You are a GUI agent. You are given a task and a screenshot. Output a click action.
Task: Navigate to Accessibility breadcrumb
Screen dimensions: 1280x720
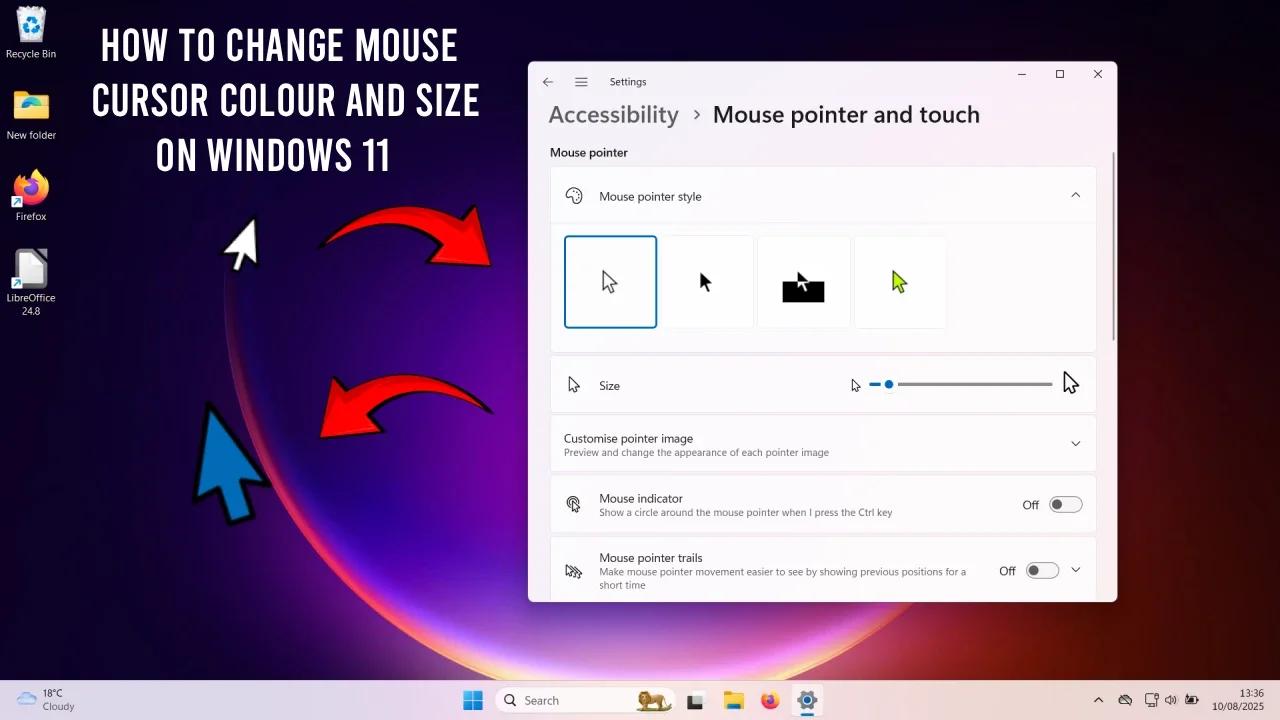click(613, 115)
